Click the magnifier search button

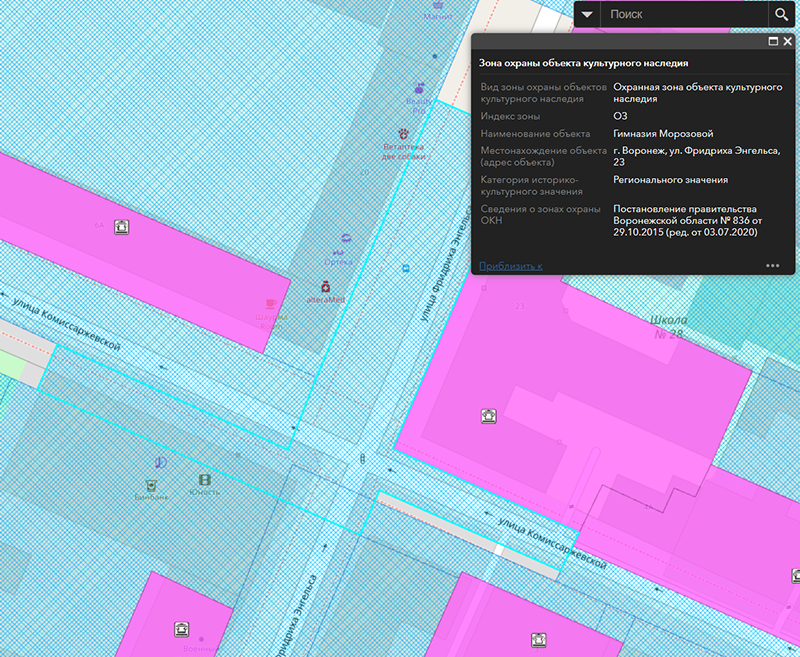tap(782, 15)
